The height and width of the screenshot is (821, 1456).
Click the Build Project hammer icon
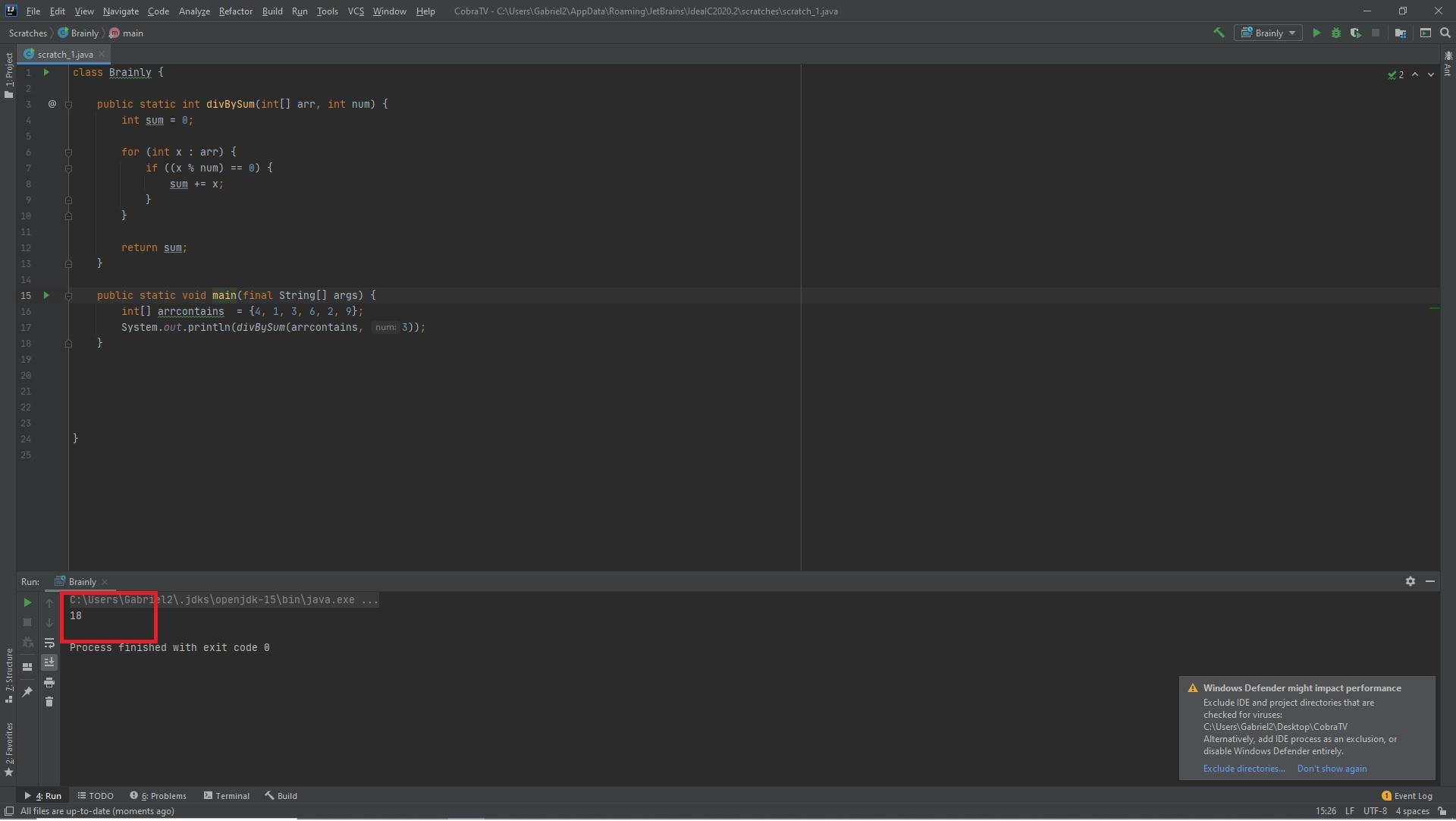pyautogui.click(x=1219, y=33)
